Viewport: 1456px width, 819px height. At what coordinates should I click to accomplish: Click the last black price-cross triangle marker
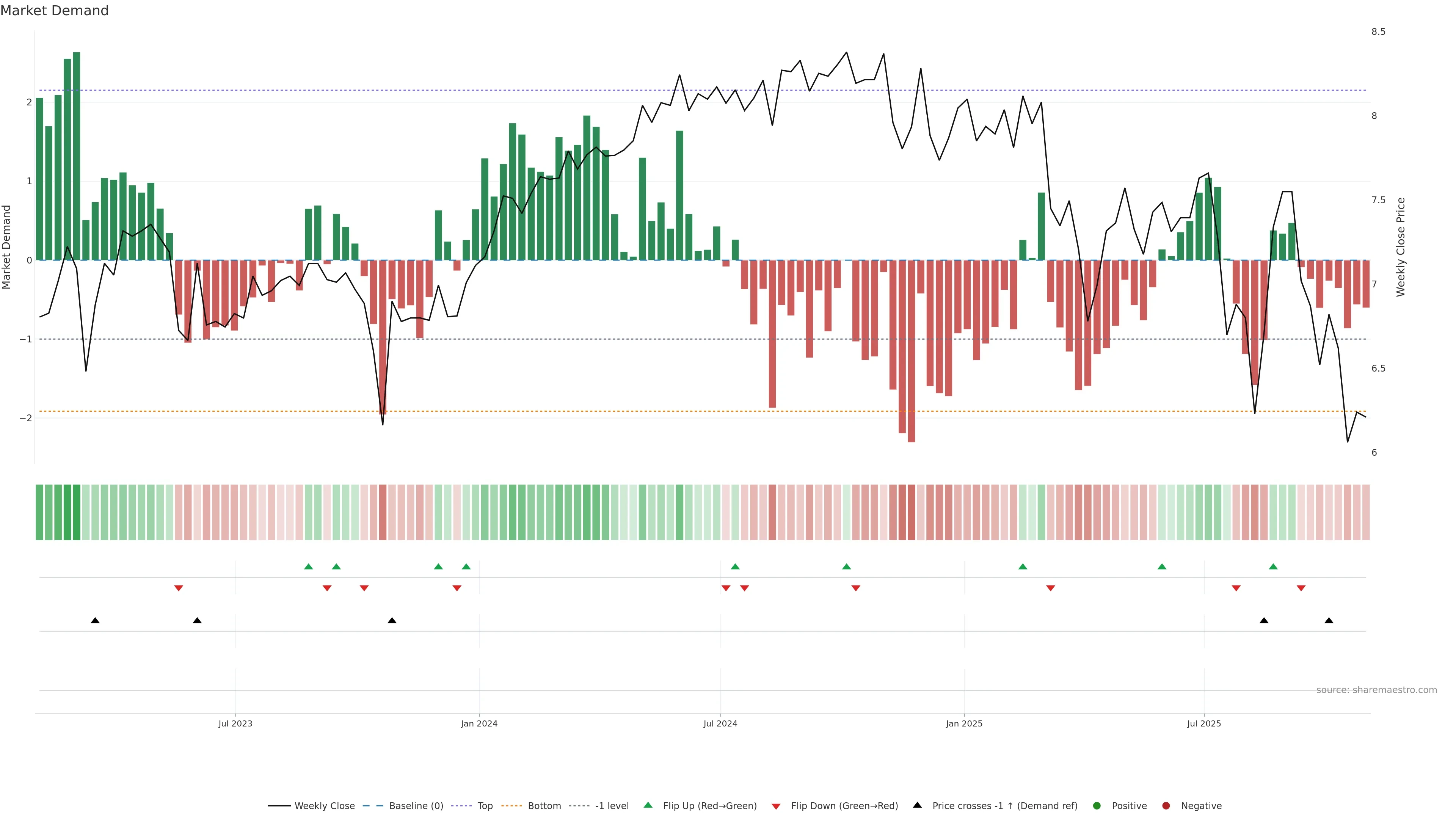pos(1329,621)
